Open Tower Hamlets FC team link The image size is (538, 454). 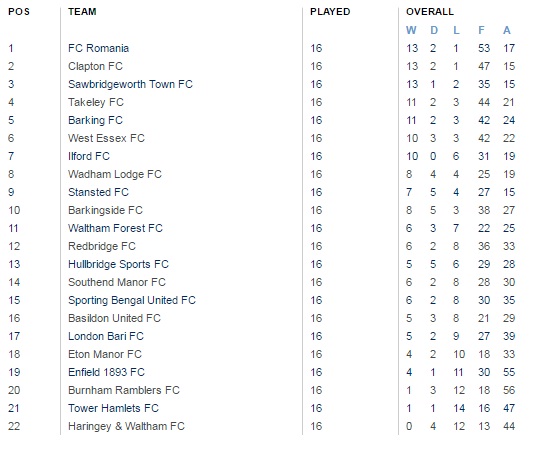click(114, 408)
